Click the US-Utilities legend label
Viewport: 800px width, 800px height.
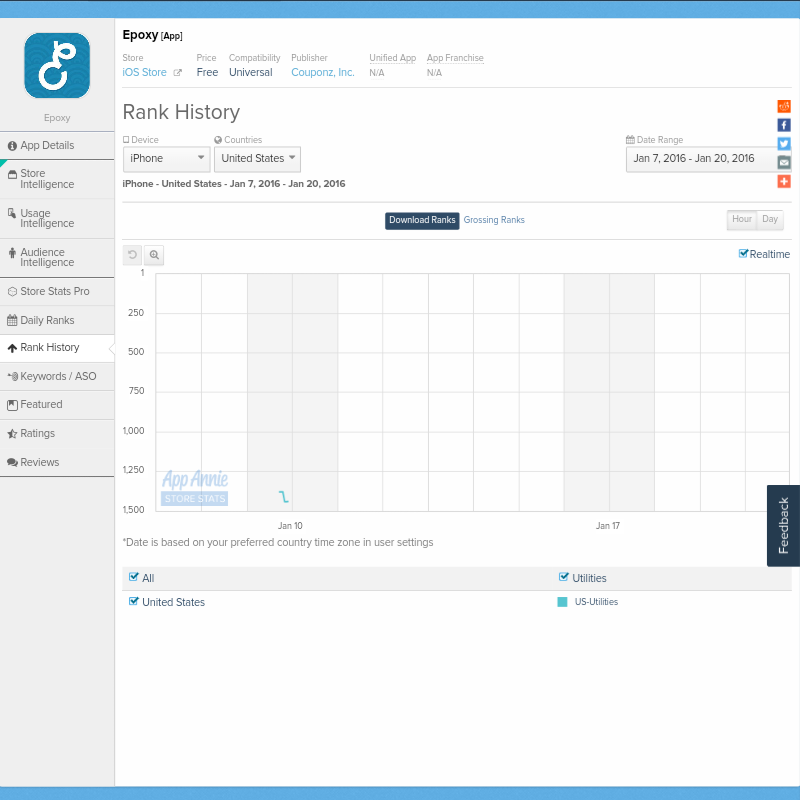[x=596, y=602]
